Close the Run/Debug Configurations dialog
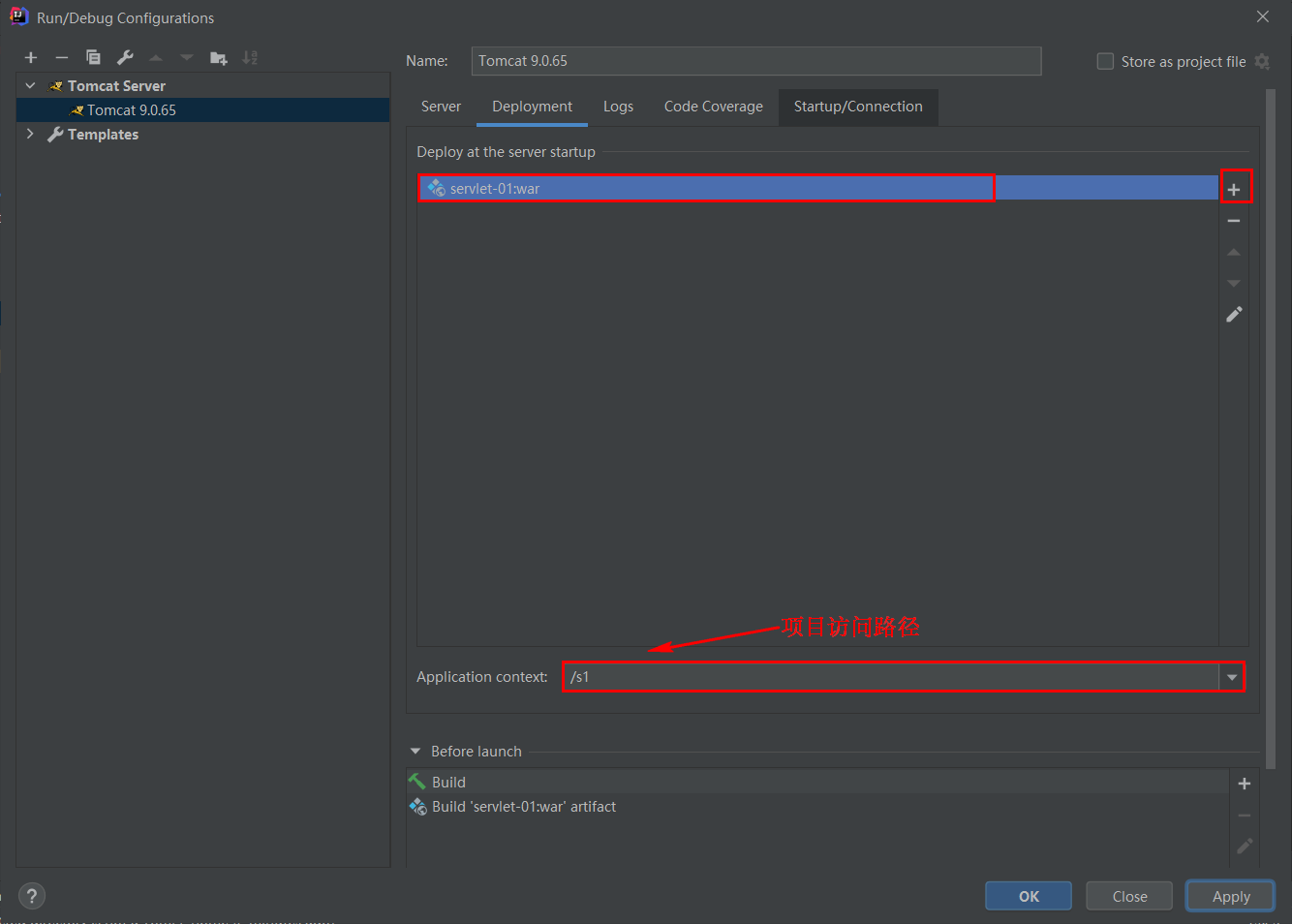The image size is (1292, 924). (1262, 16)
